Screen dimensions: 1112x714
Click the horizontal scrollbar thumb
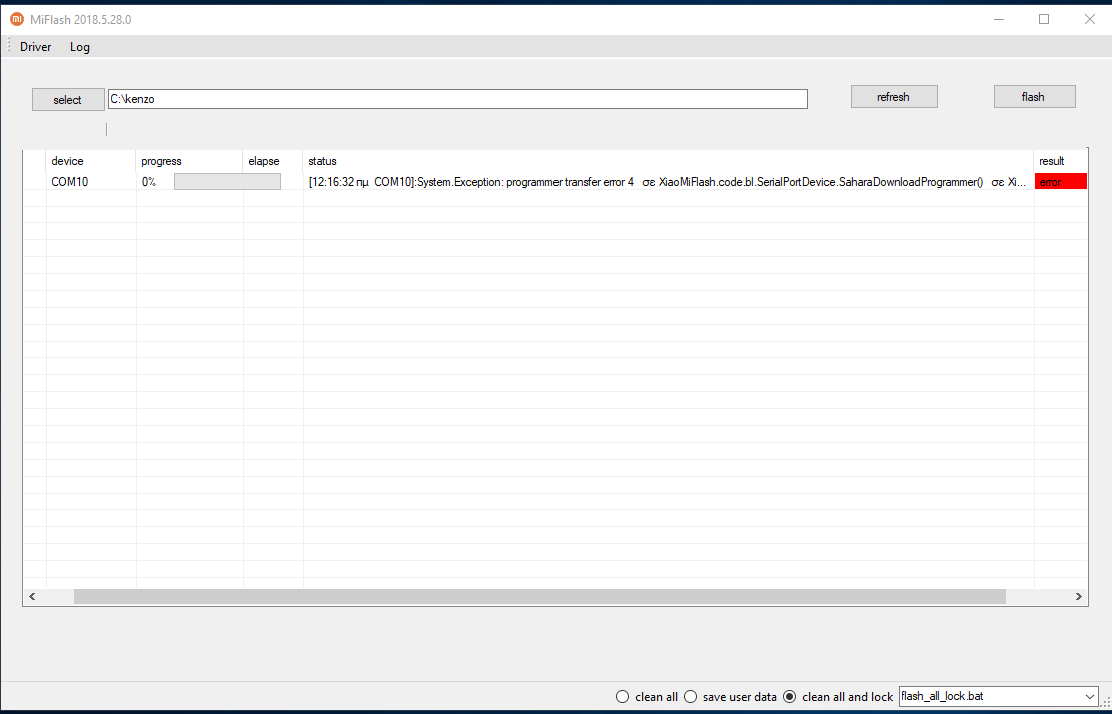(x=540, y=596)
